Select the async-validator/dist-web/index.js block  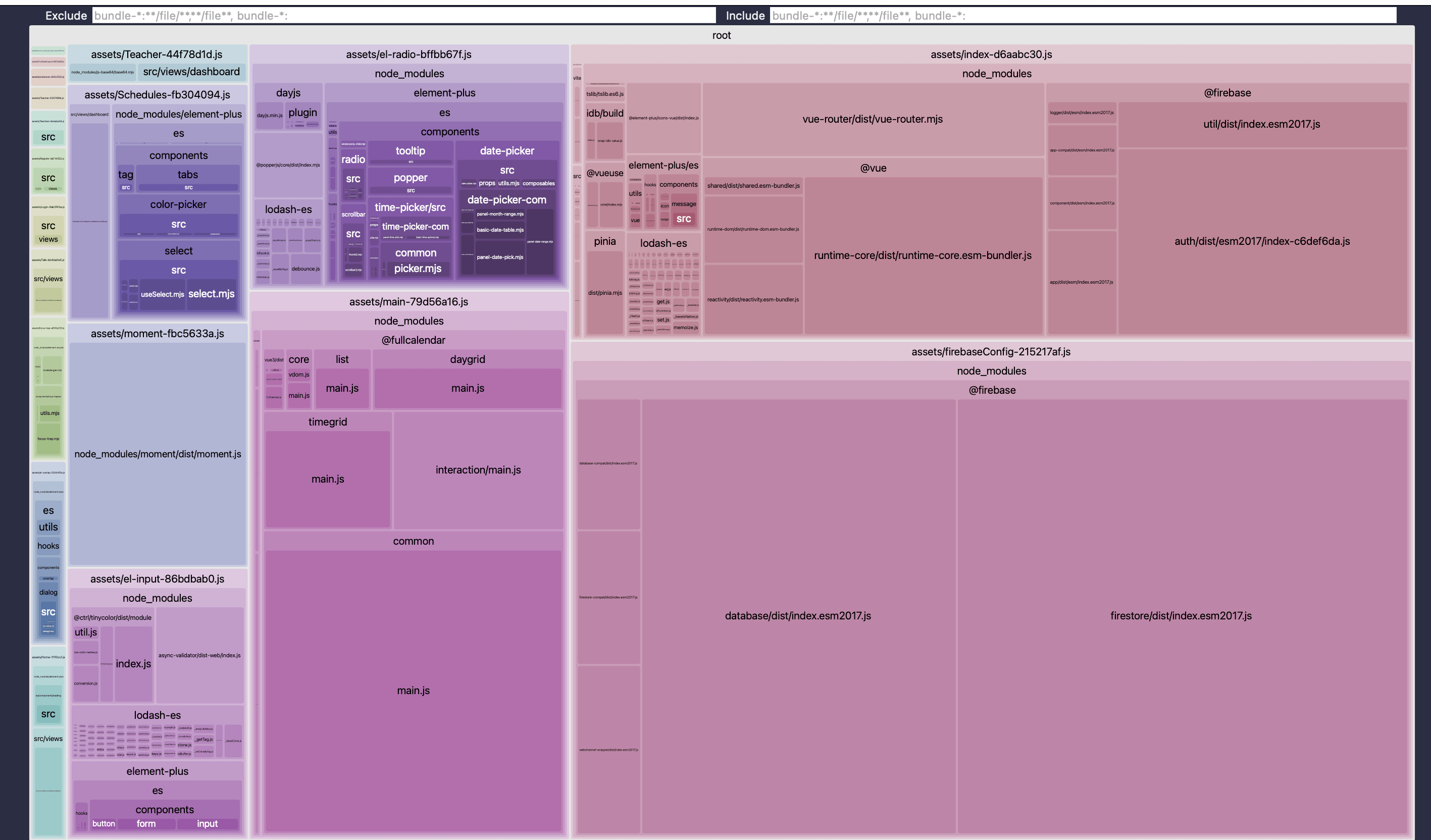click(x=199, y=656)
